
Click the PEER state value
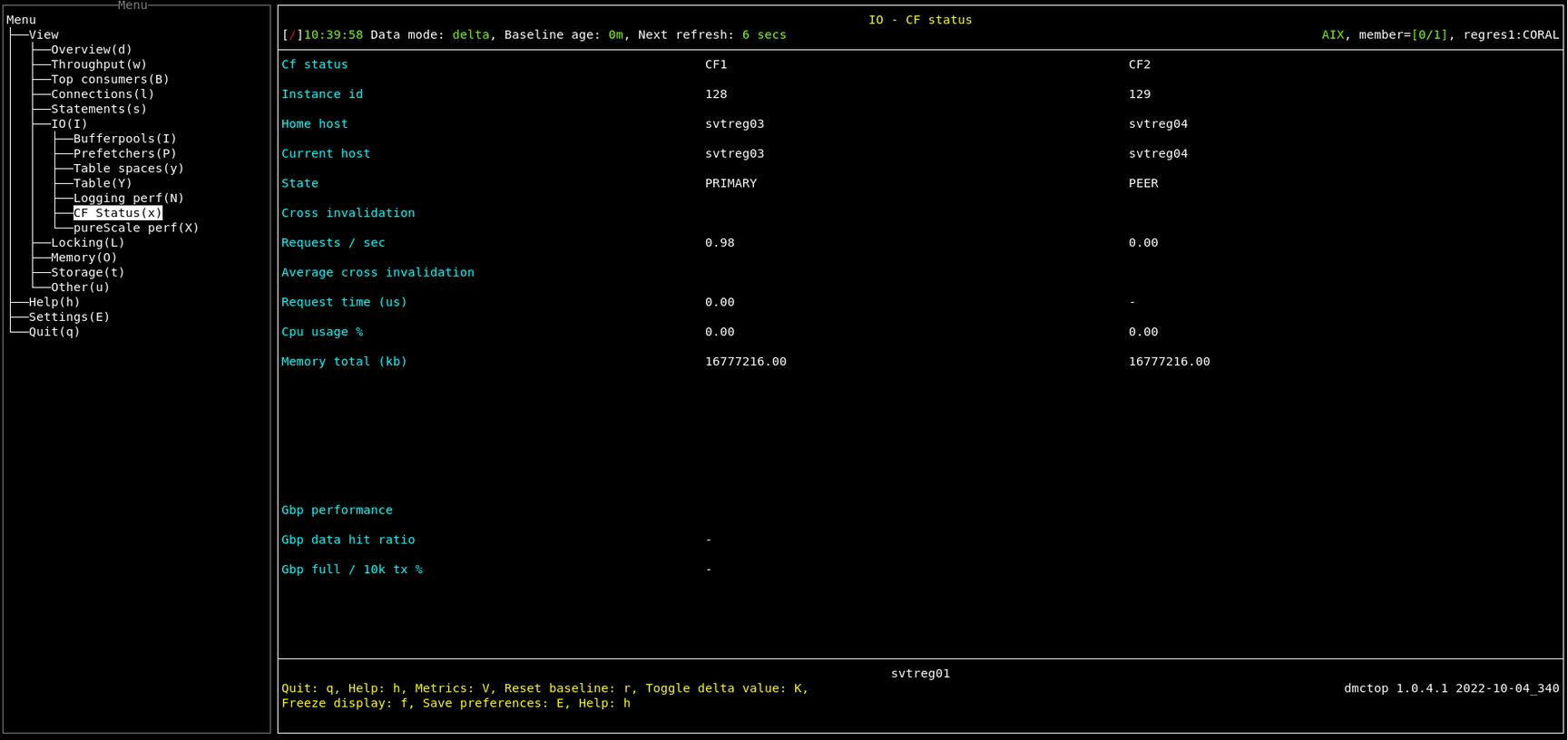tap(1143, 183)
